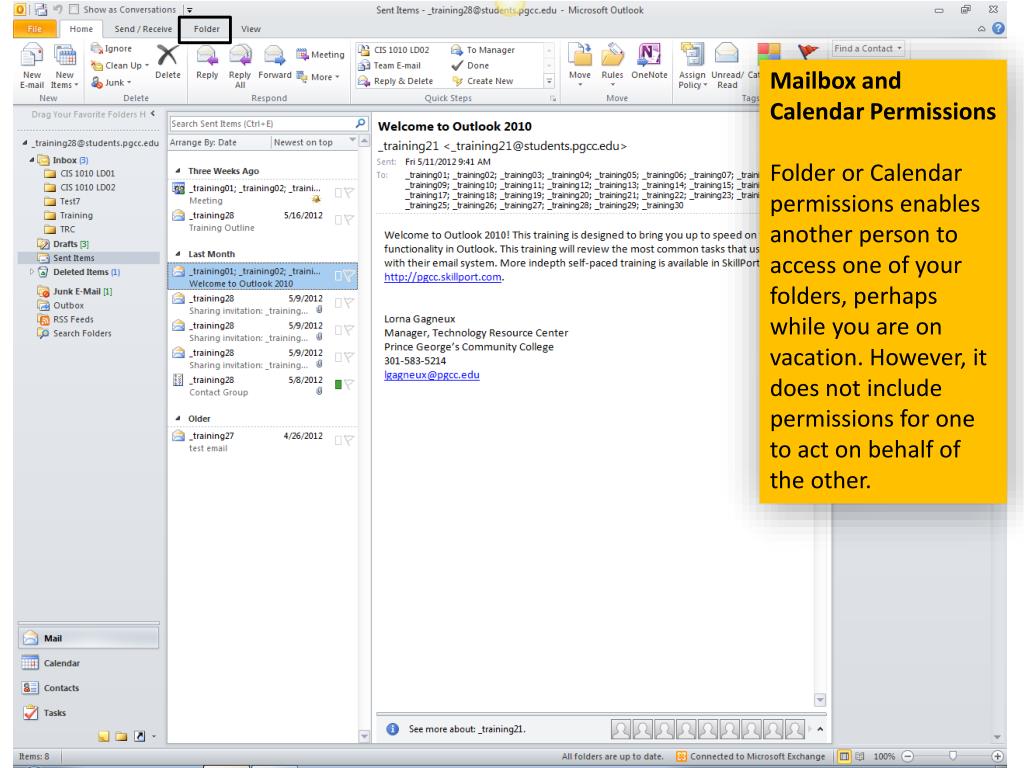
Task: Click the Rules icon
Action: point(612,55)
